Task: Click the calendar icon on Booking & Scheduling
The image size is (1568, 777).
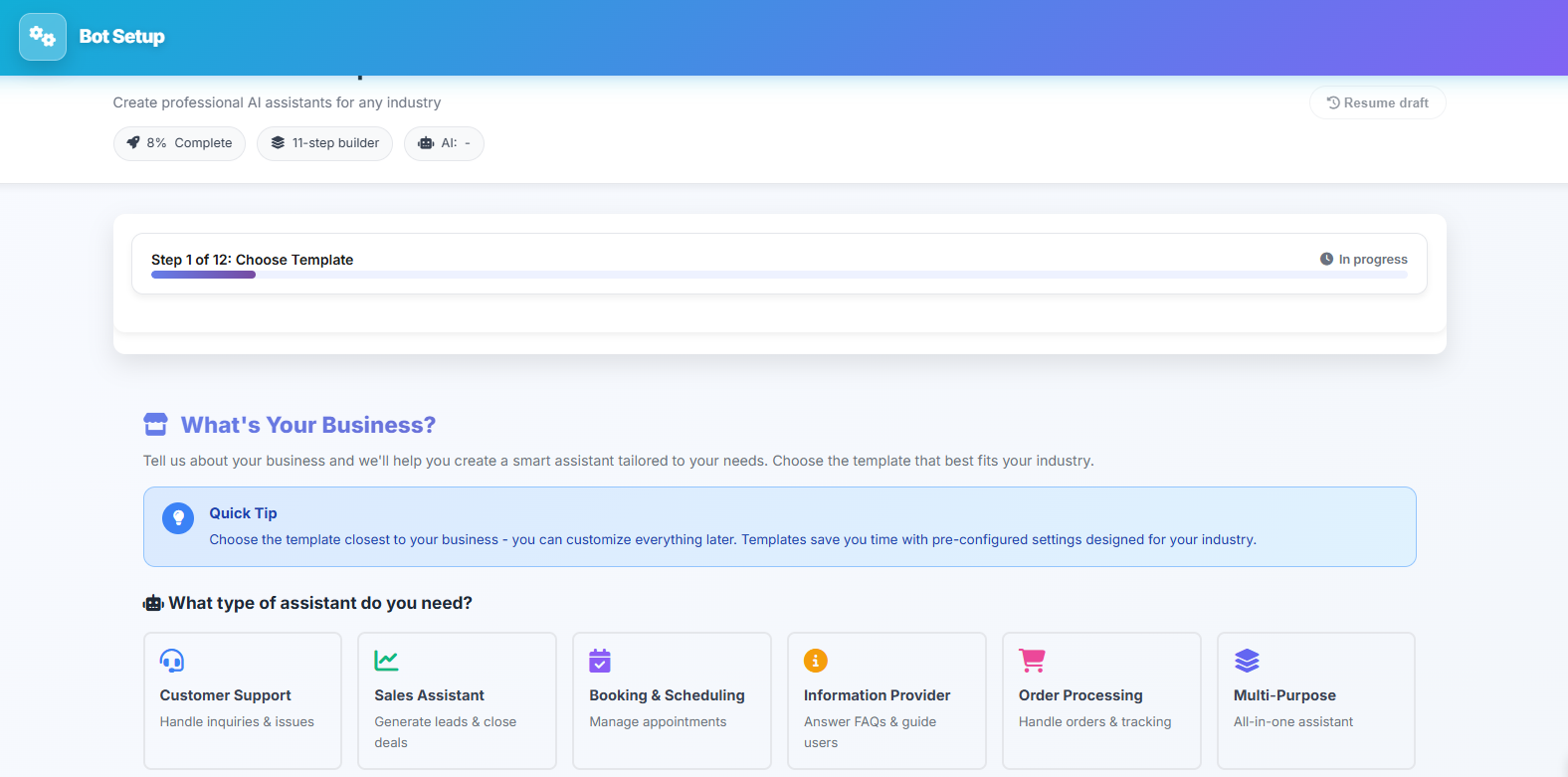Action: click(x=600, y=661)
